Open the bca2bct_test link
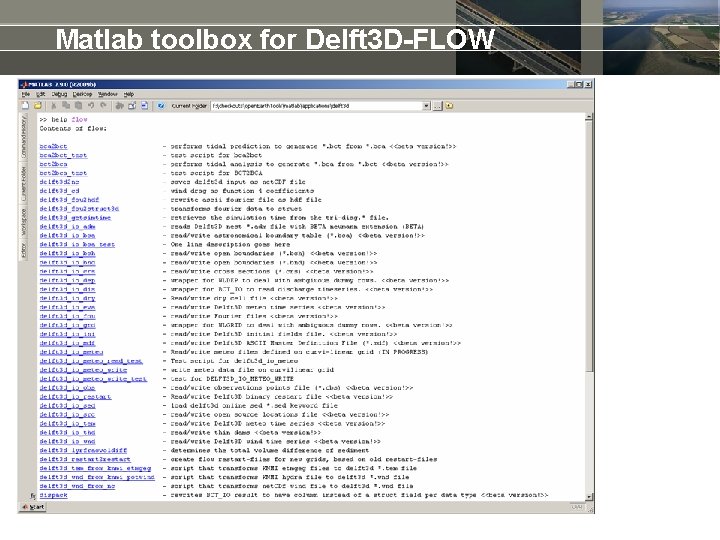 (x=63, y=155)
